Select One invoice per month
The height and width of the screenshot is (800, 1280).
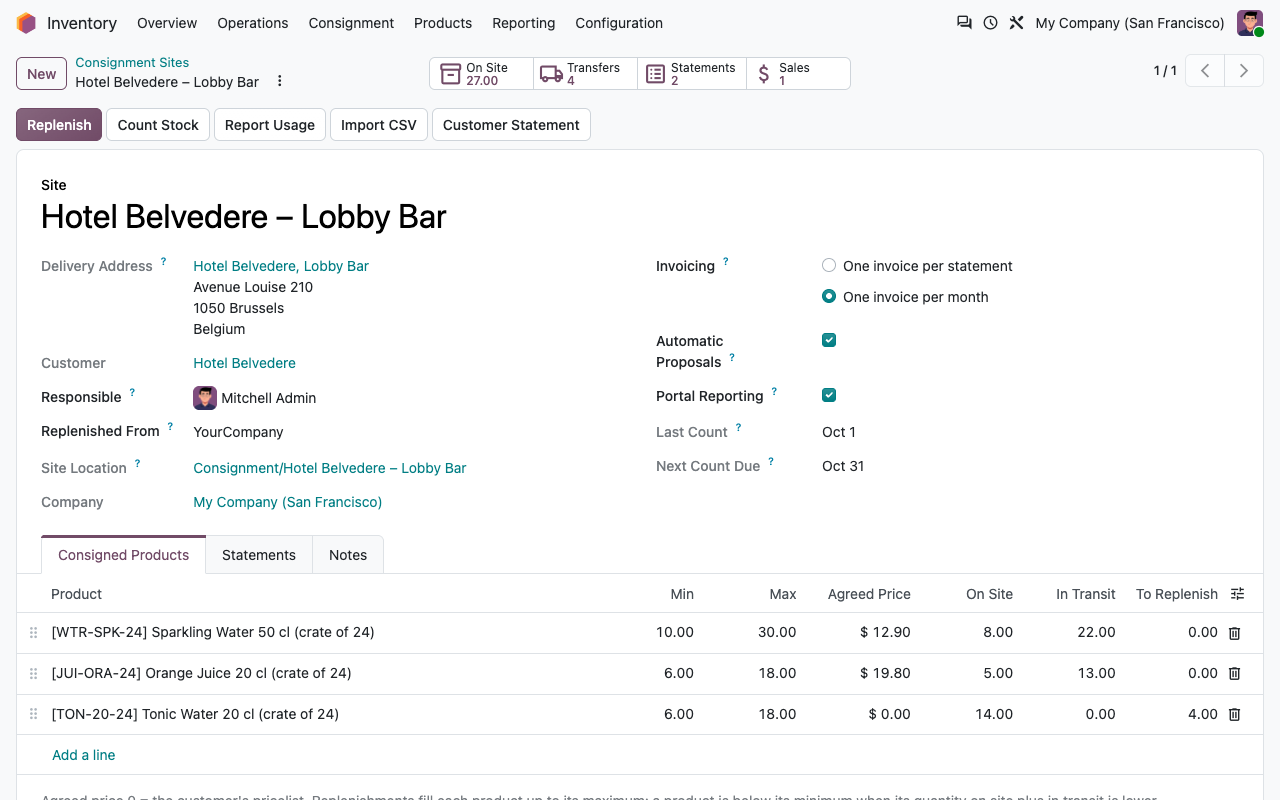click(x=829, y=296)
